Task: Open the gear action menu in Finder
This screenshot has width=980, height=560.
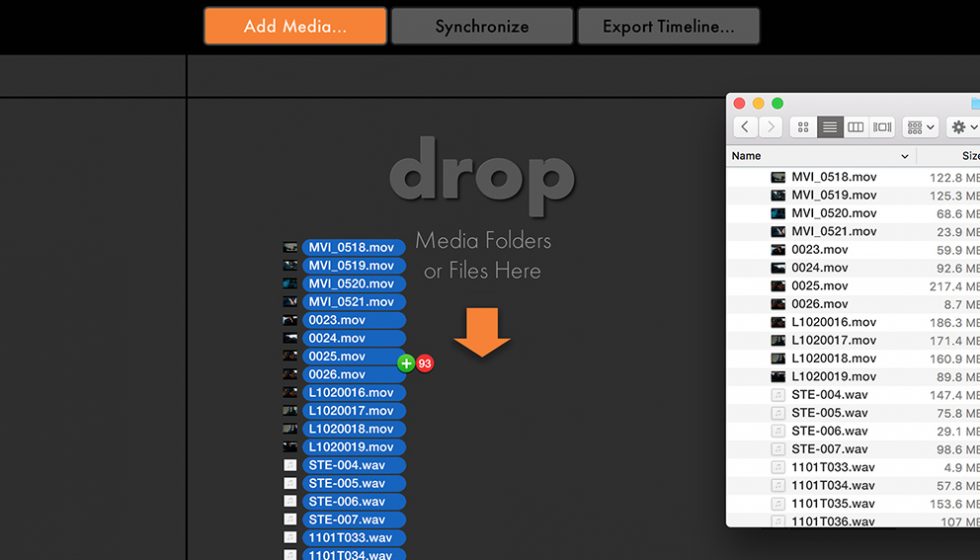Action: [963, 127]
